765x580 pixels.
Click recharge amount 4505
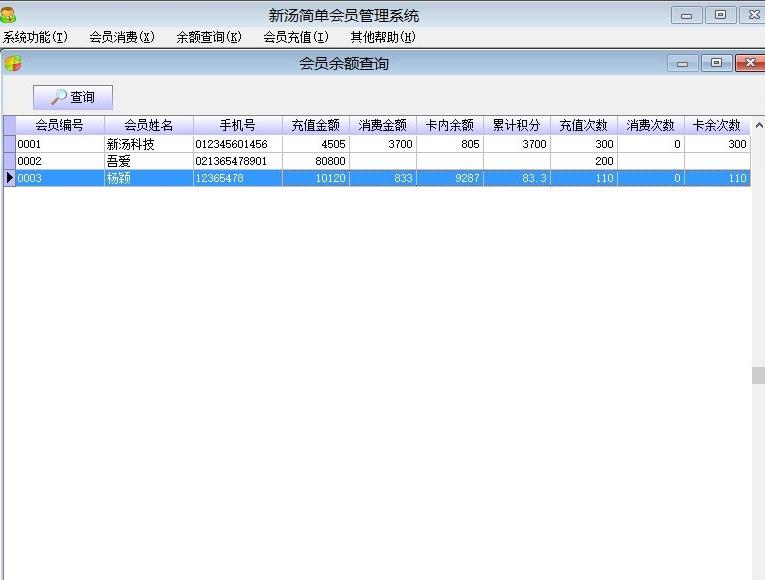[316, 144]
